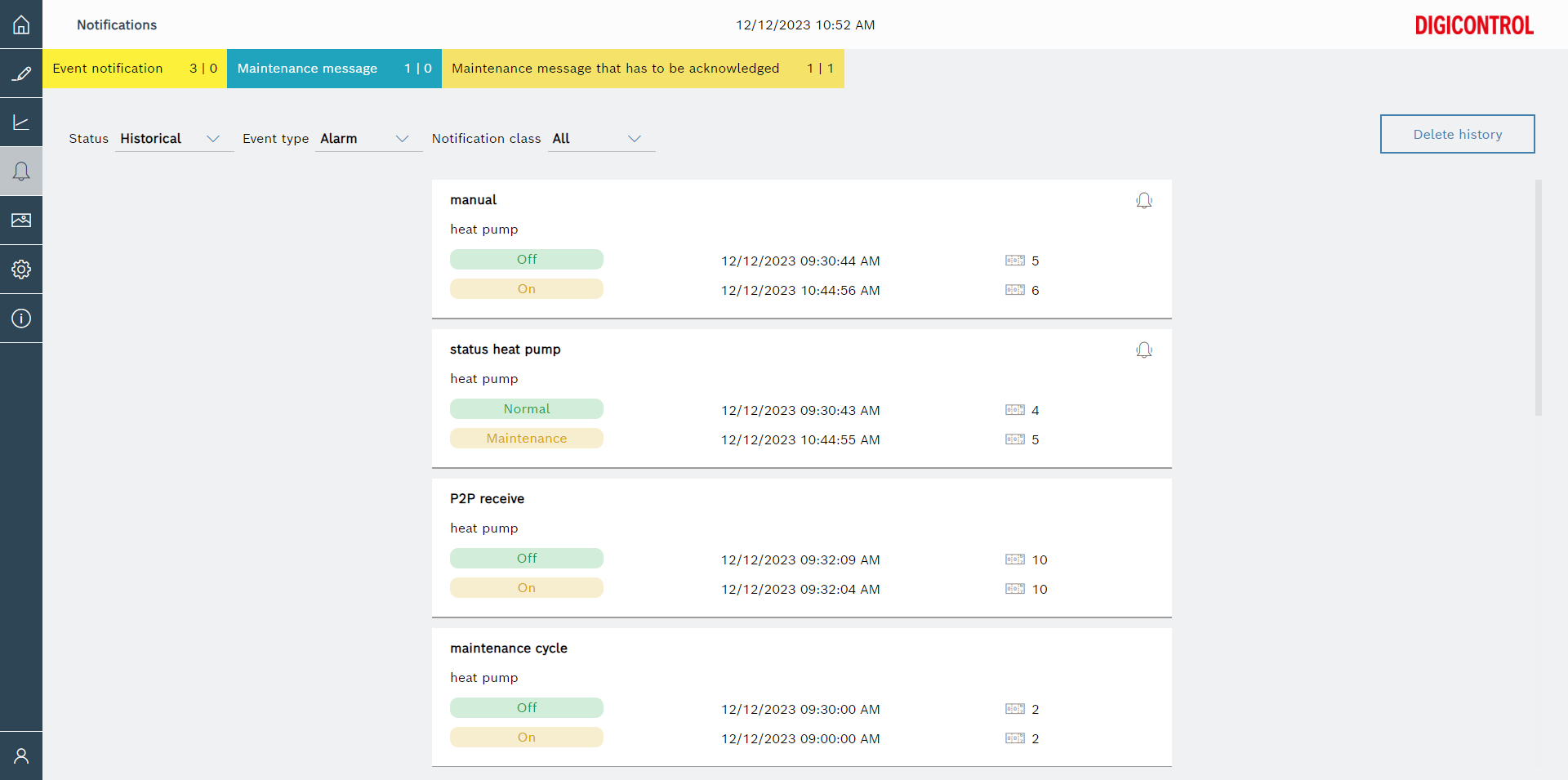Open the notifications bell in sidebar

(21, 172)
